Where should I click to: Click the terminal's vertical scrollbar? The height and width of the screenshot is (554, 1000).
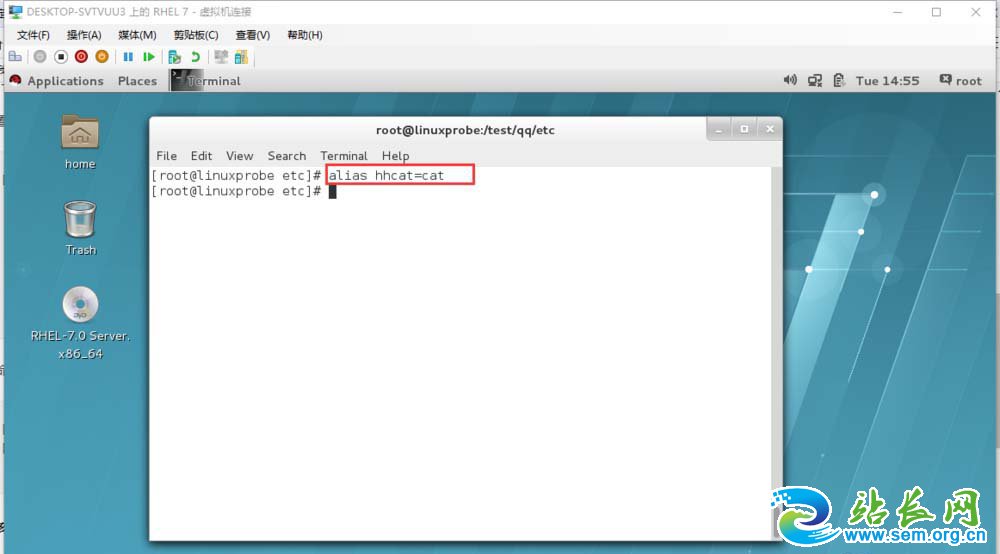click(776, 350)
